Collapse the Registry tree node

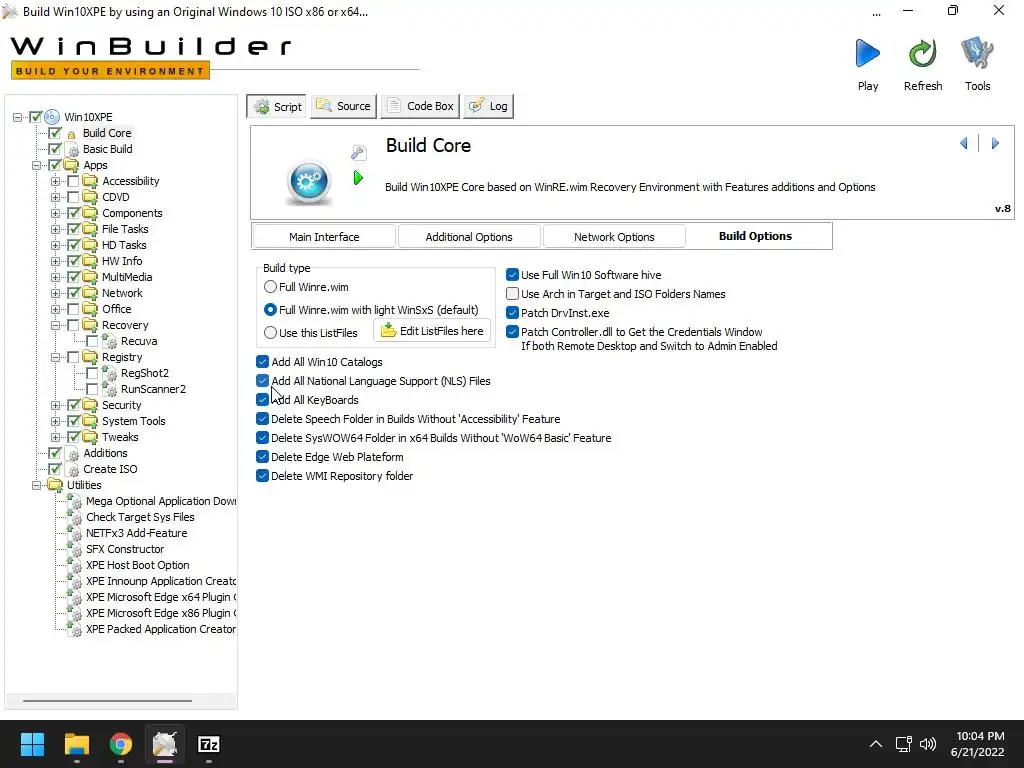click(56, 357)
